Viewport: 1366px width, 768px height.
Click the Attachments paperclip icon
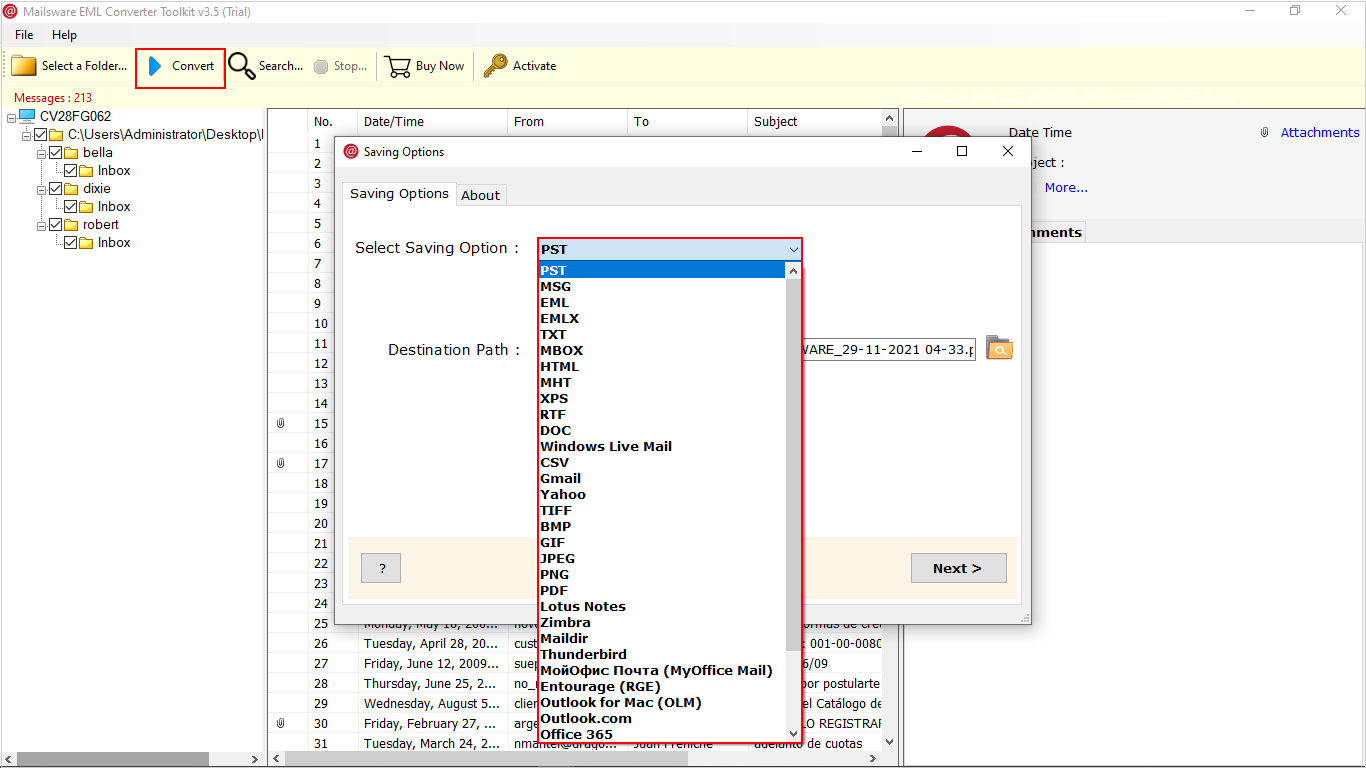point(1265,132)
